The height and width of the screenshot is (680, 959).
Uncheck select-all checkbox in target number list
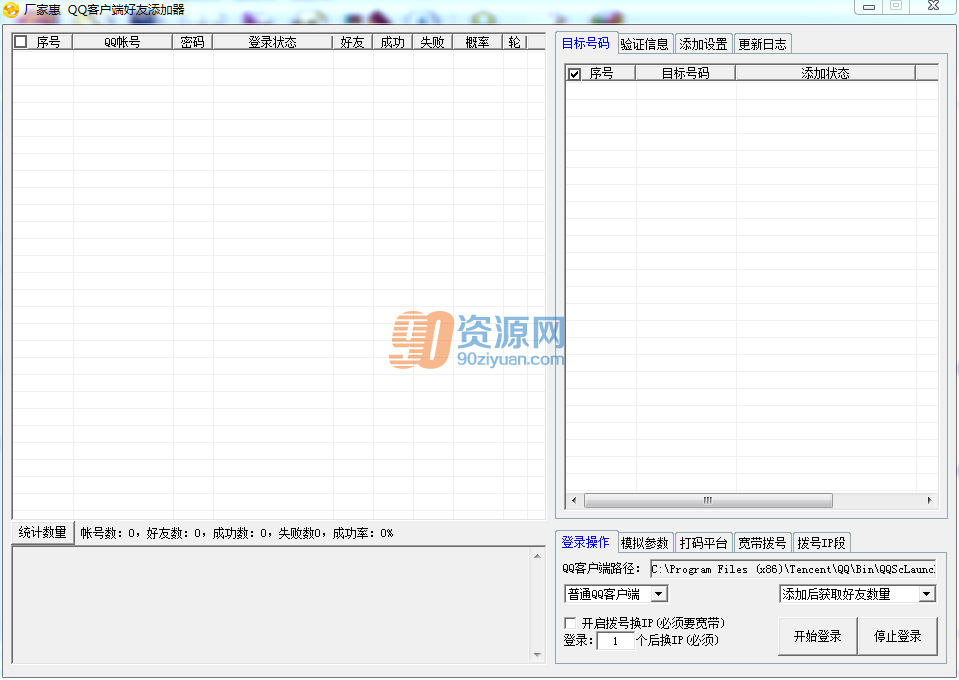[574, 74]
